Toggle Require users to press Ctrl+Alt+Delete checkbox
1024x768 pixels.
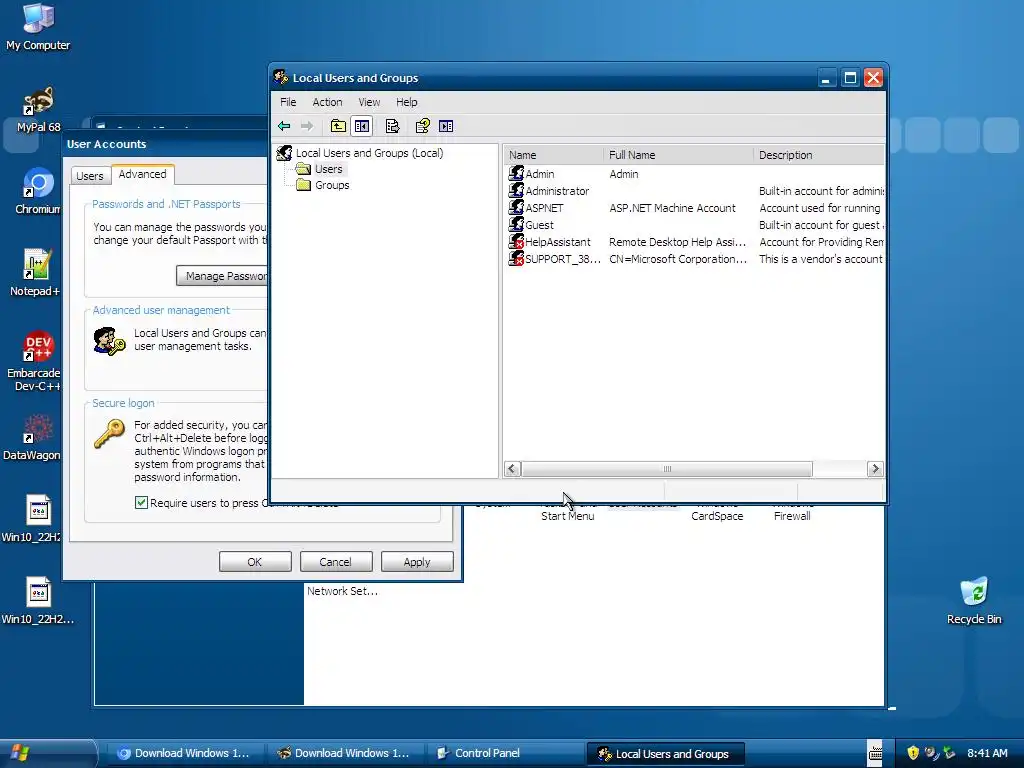[141, 502]
